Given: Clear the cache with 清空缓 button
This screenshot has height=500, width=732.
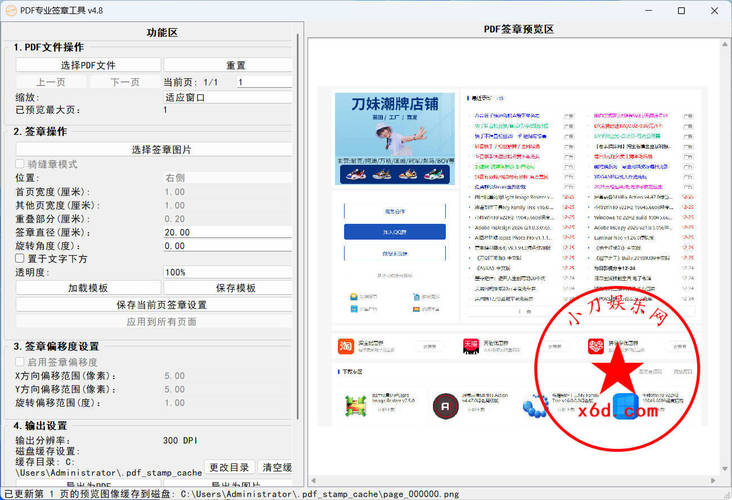Looking at the screenshot, I should coord(276,467).
